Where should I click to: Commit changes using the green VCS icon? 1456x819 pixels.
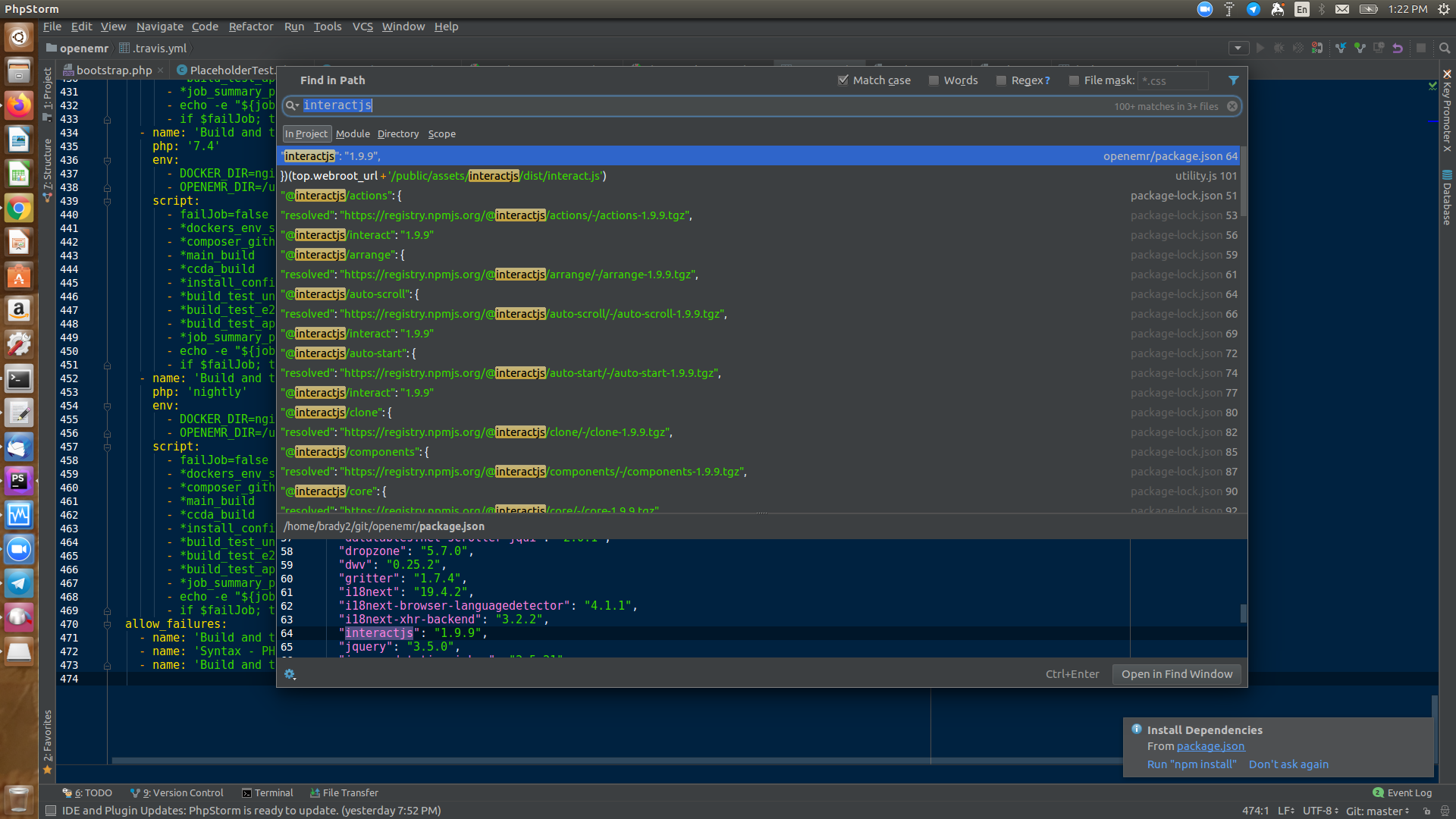point(1360,47)
